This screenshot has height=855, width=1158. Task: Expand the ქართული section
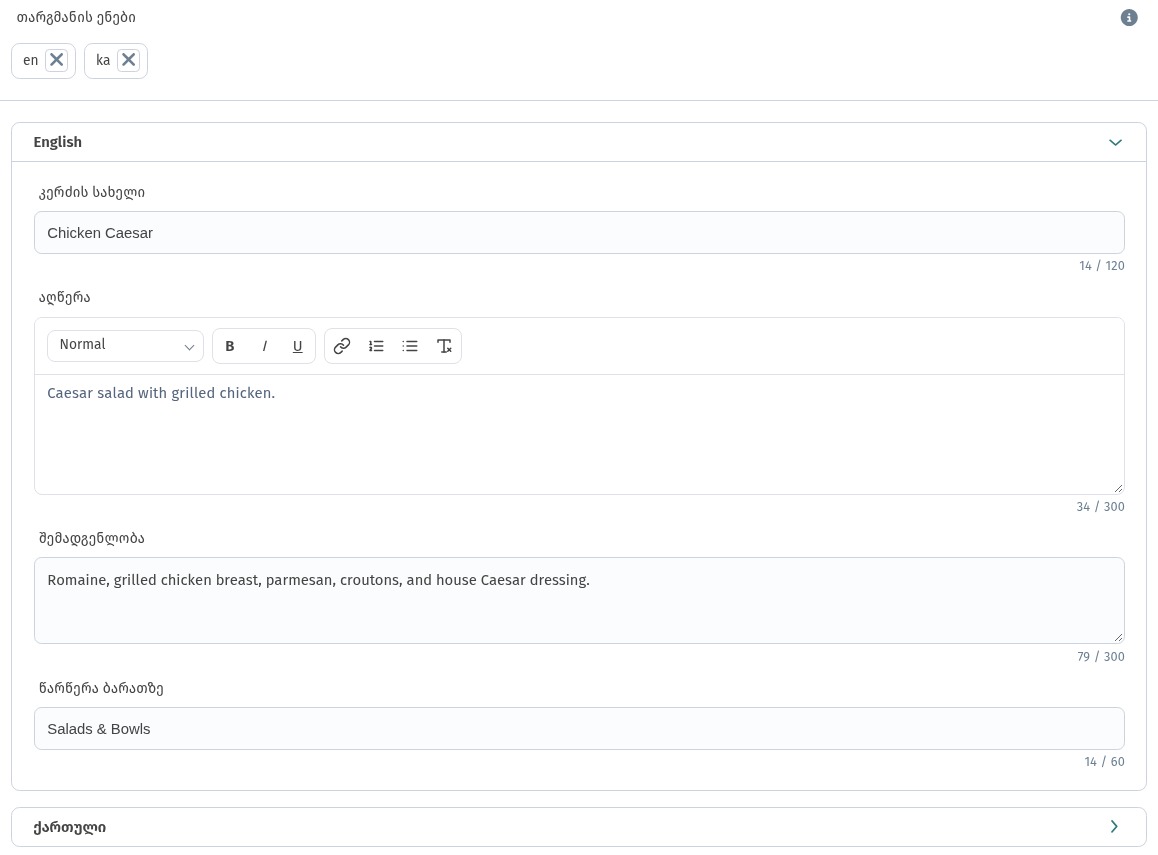[x=1114, y=827]
